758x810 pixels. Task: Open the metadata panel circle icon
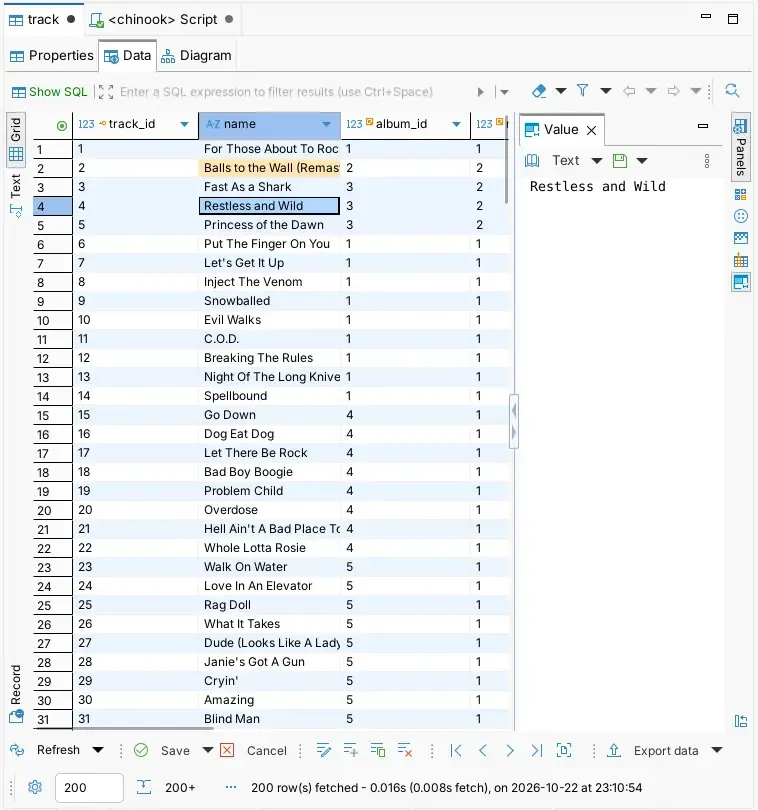coord(741,216)
